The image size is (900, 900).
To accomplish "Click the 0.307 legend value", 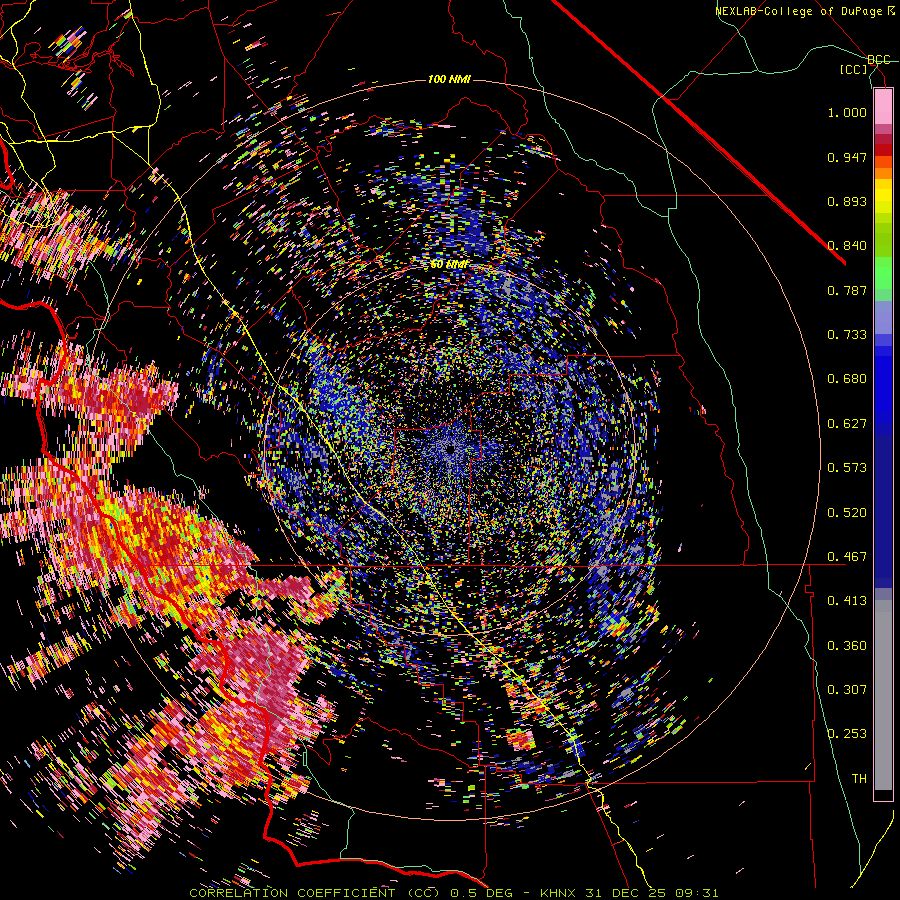I will click(x=847, y=690).
